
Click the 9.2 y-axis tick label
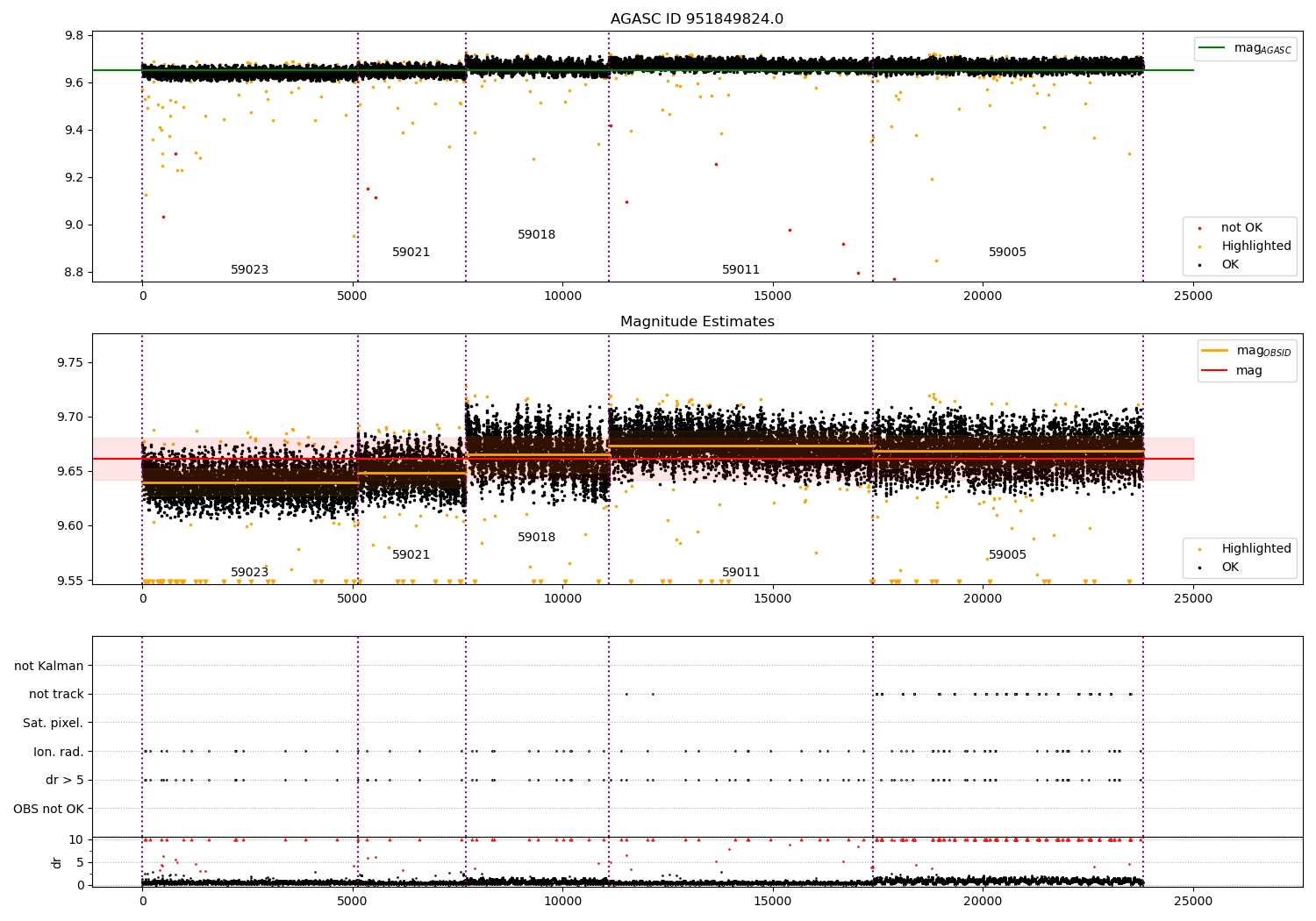[75, 178]
